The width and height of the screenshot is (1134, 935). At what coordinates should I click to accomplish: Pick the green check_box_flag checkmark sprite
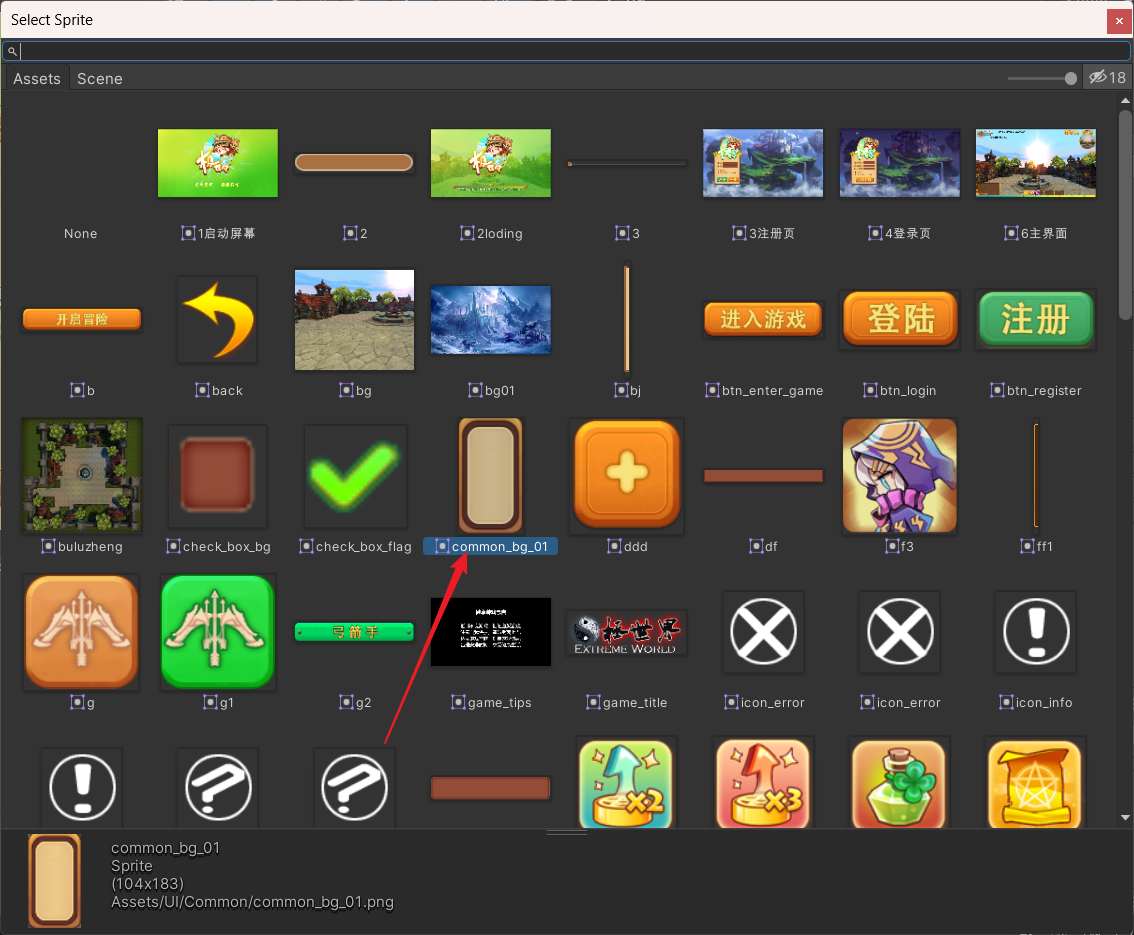[x=355, y=475]
